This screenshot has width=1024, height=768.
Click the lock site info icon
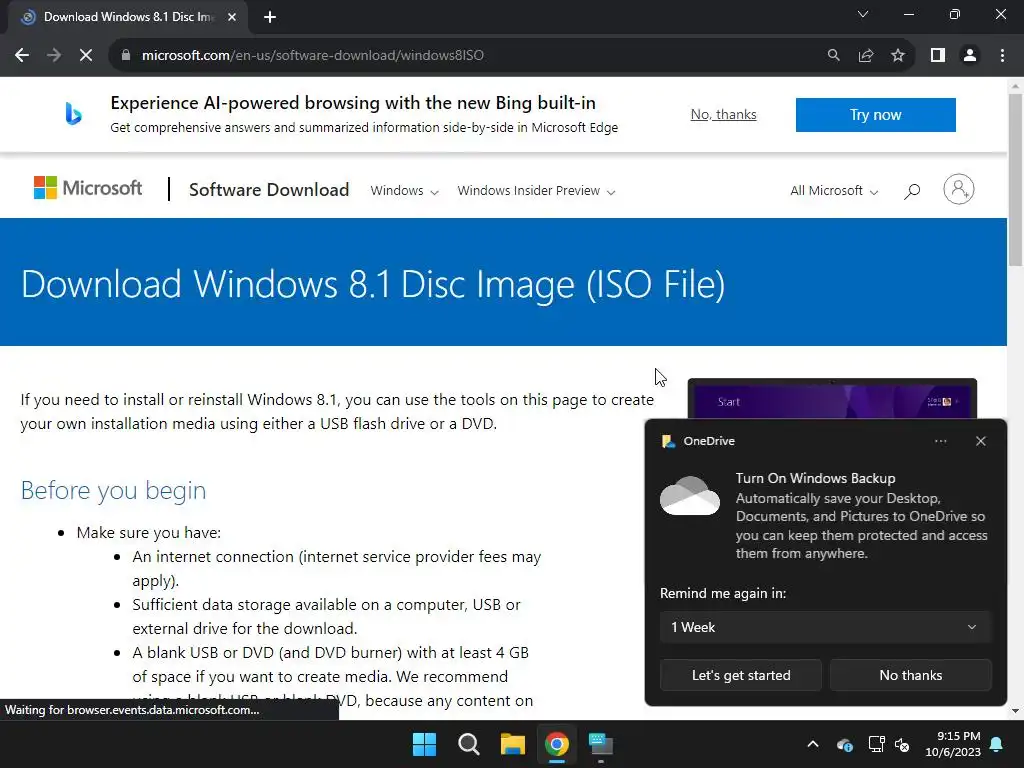(125, 56)
